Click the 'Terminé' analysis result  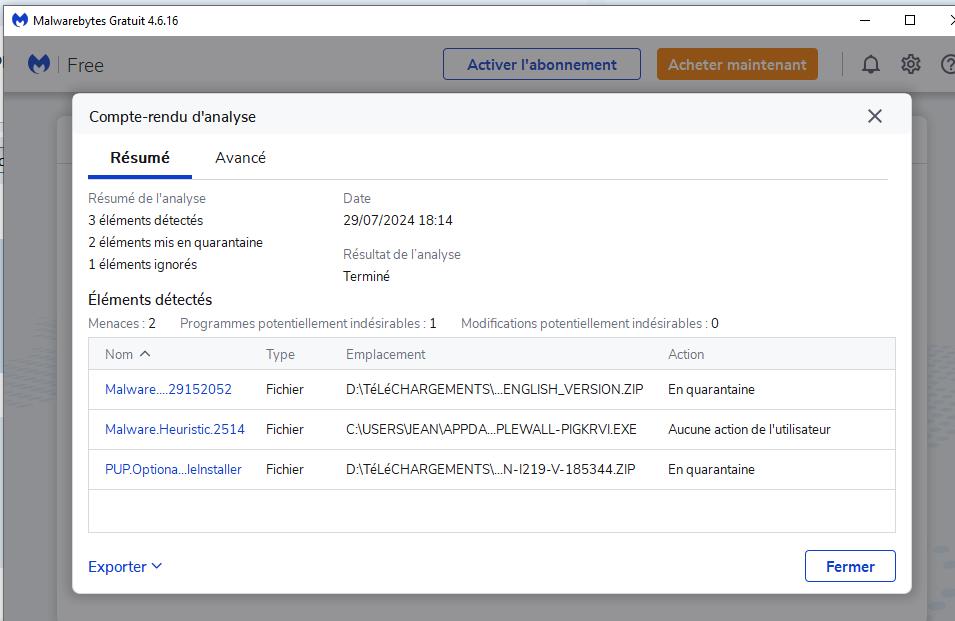[x=366, y=276]
